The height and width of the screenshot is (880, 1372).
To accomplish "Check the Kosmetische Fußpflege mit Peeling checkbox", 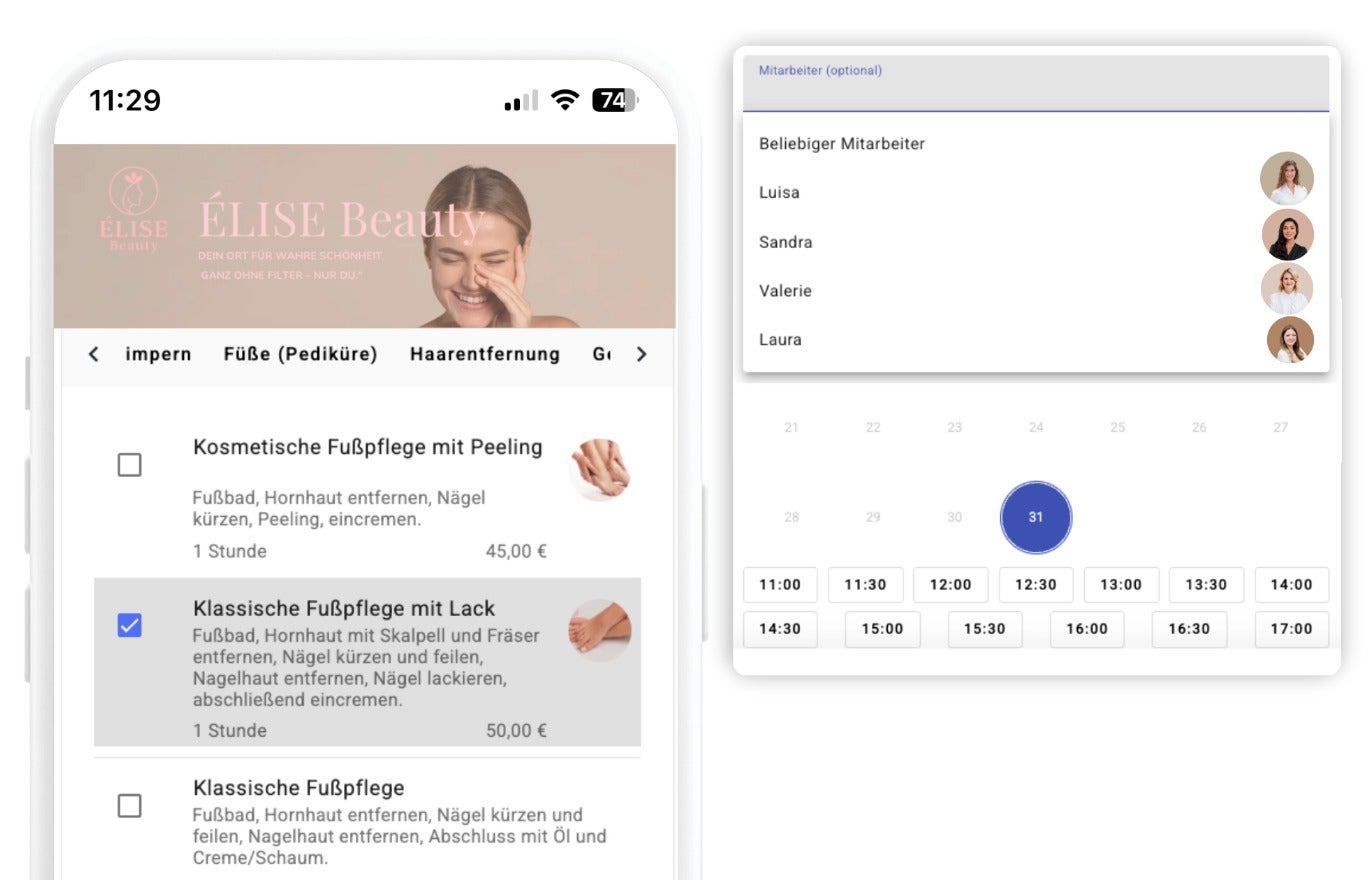I will (130, 465).
